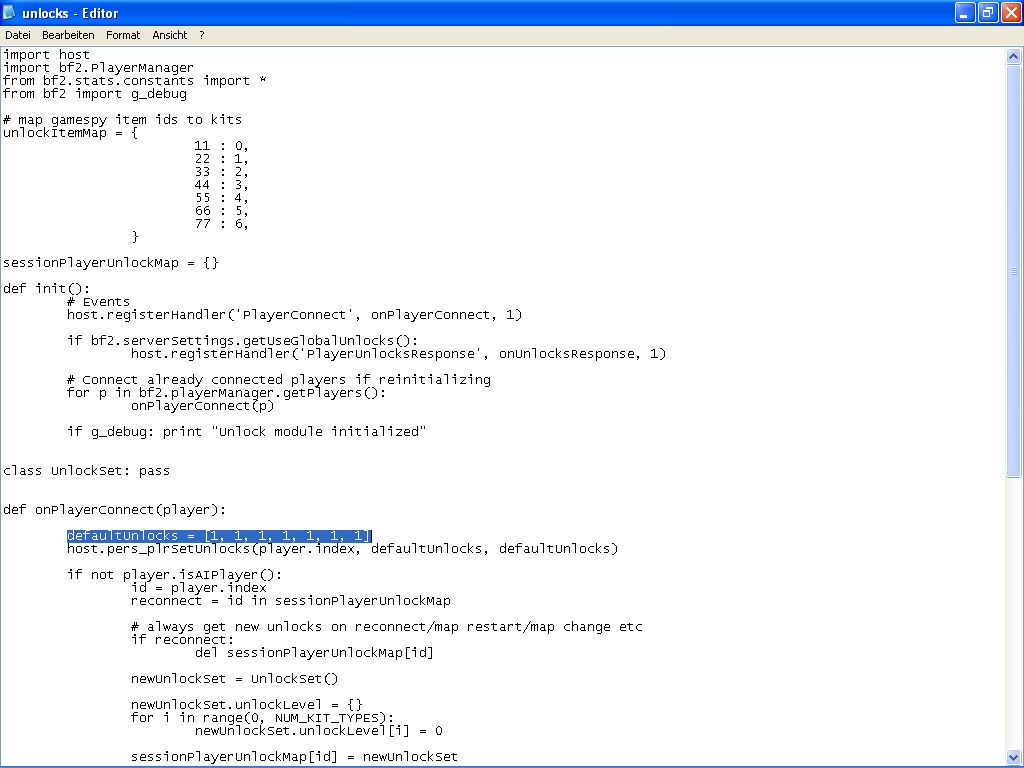Open the ? help menu

pyautogui.click(x=202, y=35)
